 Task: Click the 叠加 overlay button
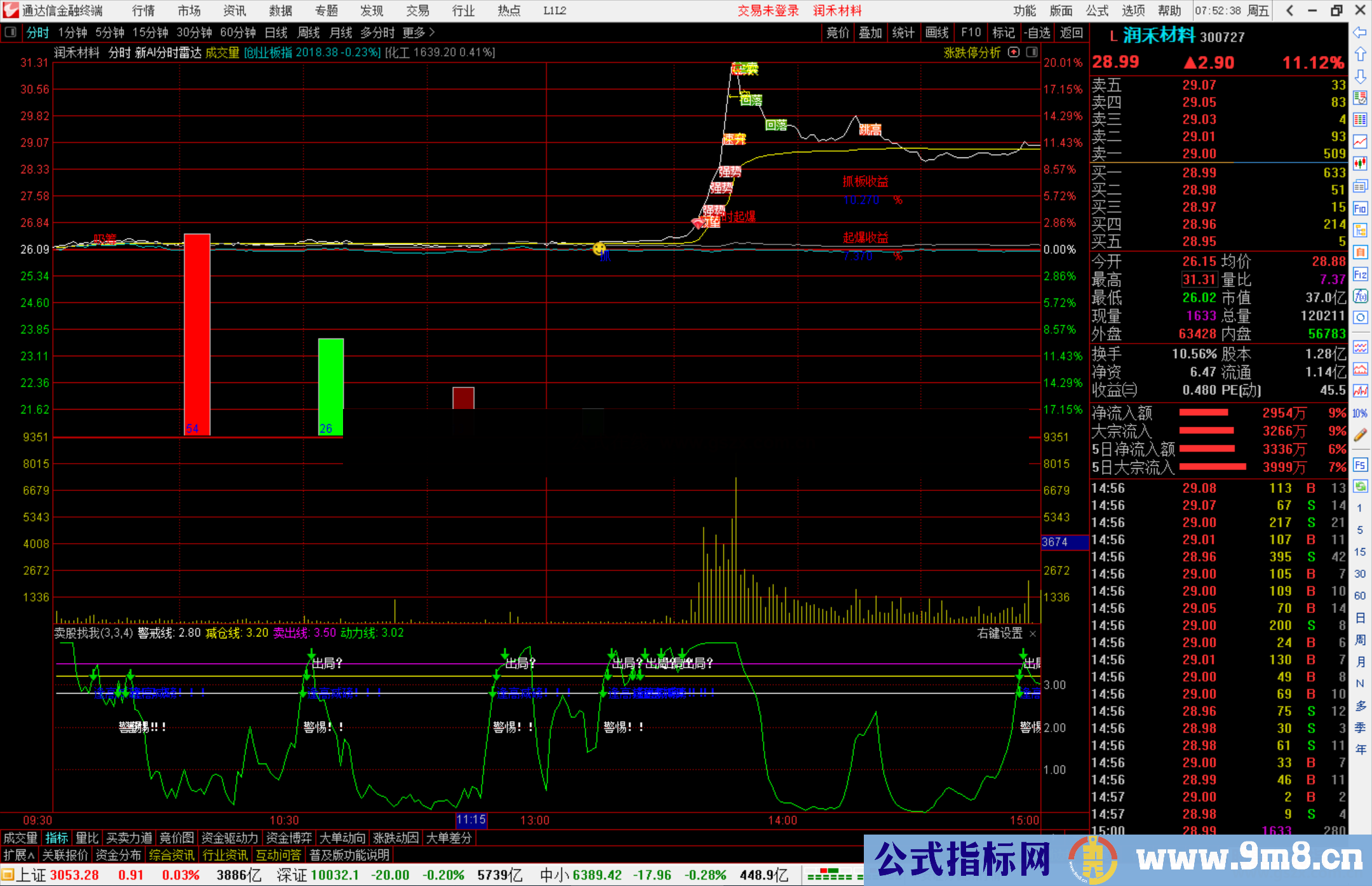click(x=870, y=32)
